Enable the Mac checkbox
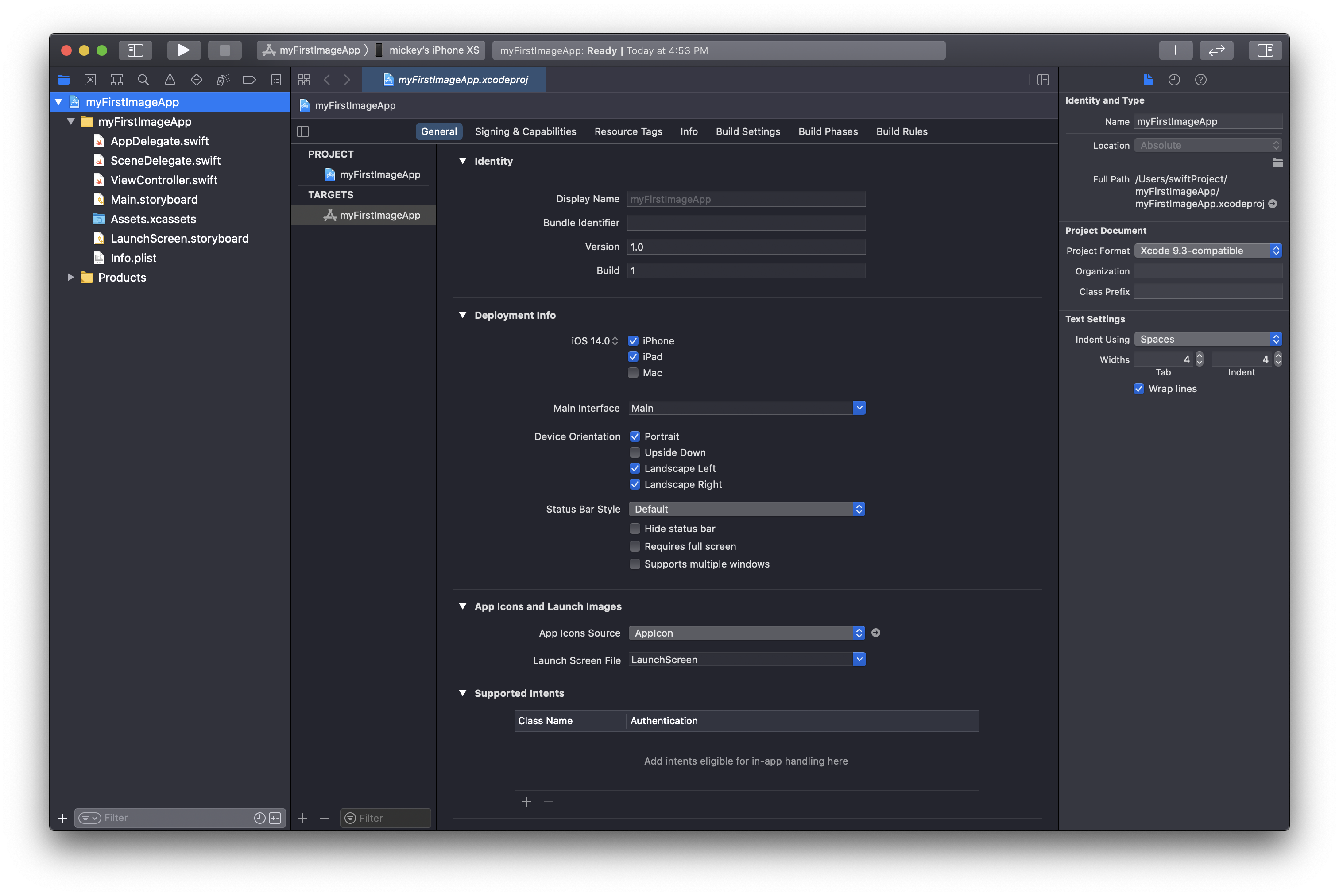1339x896 pixels. coord(633,373)
